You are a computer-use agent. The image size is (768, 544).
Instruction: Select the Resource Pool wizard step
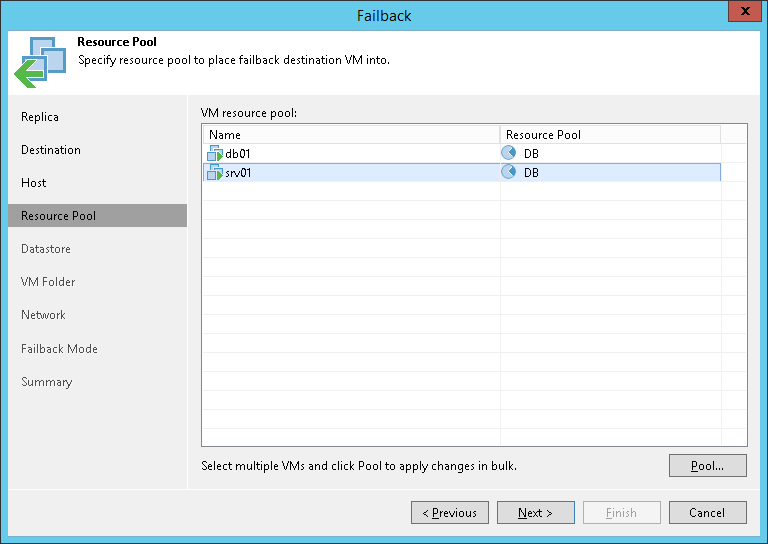coord(59,216)
